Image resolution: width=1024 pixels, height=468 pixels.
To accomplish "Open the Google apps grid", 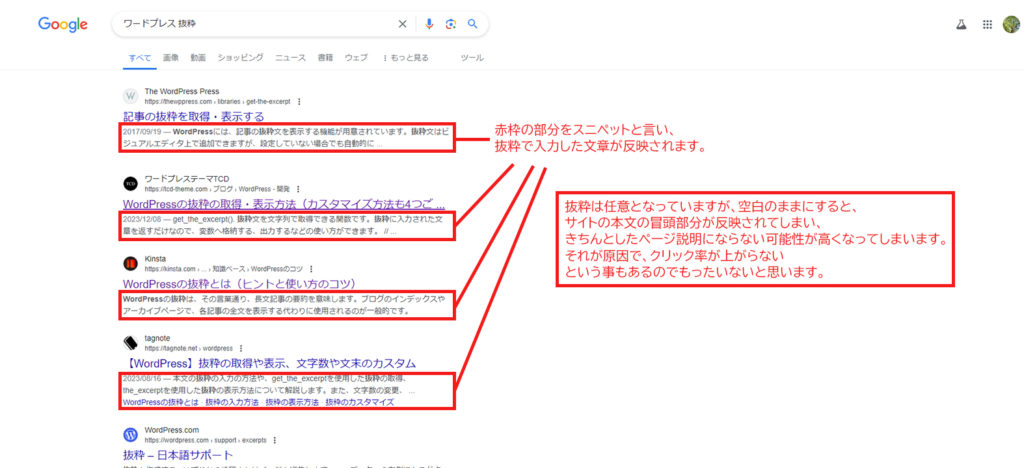I will pos(987,25).
